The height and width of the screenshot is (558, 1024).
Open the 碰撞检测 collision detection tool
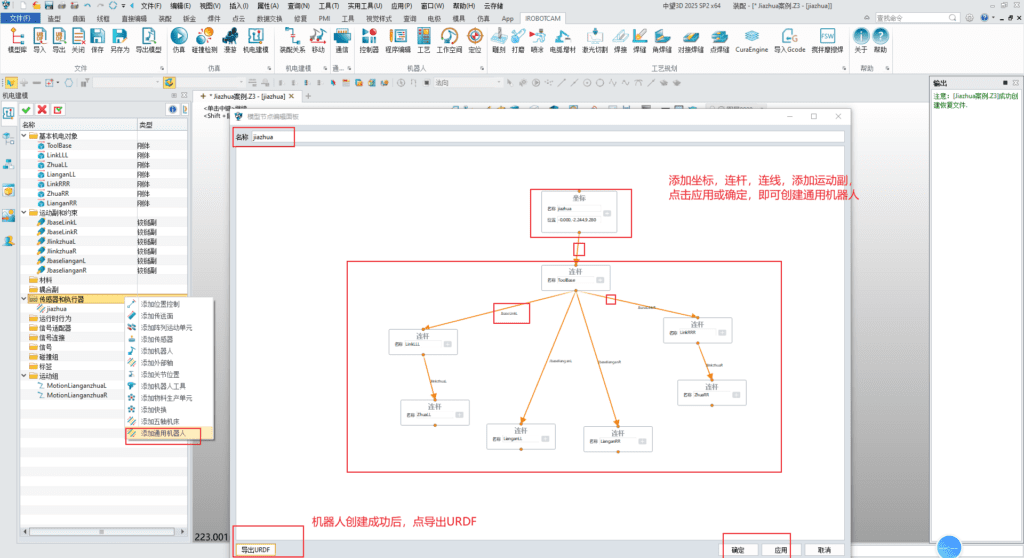pyautogui.click(x=204, y=38)
